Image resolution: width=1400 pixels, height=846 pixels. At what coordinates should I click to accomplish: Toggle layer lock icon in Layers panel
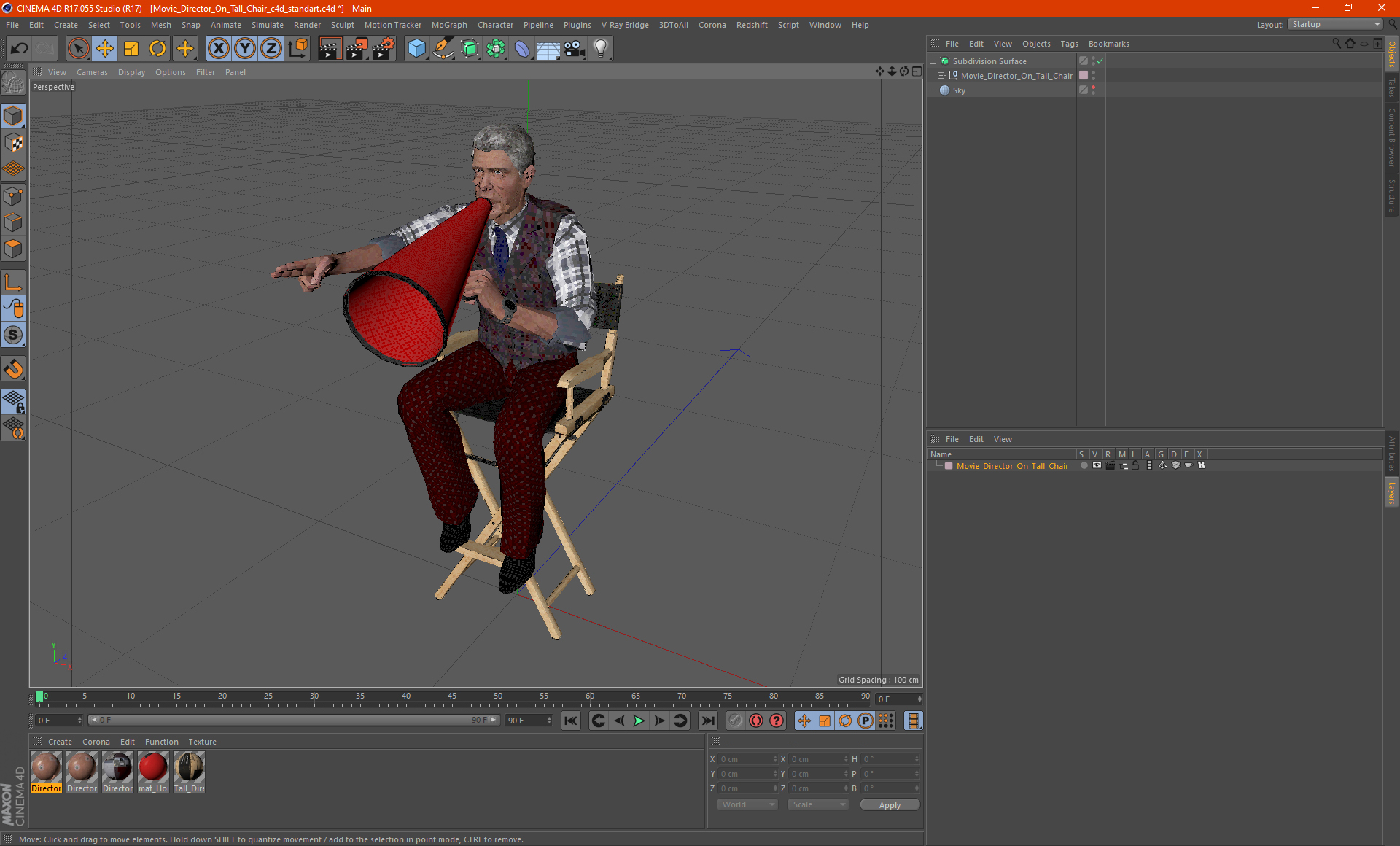(x=1135, y=465)
